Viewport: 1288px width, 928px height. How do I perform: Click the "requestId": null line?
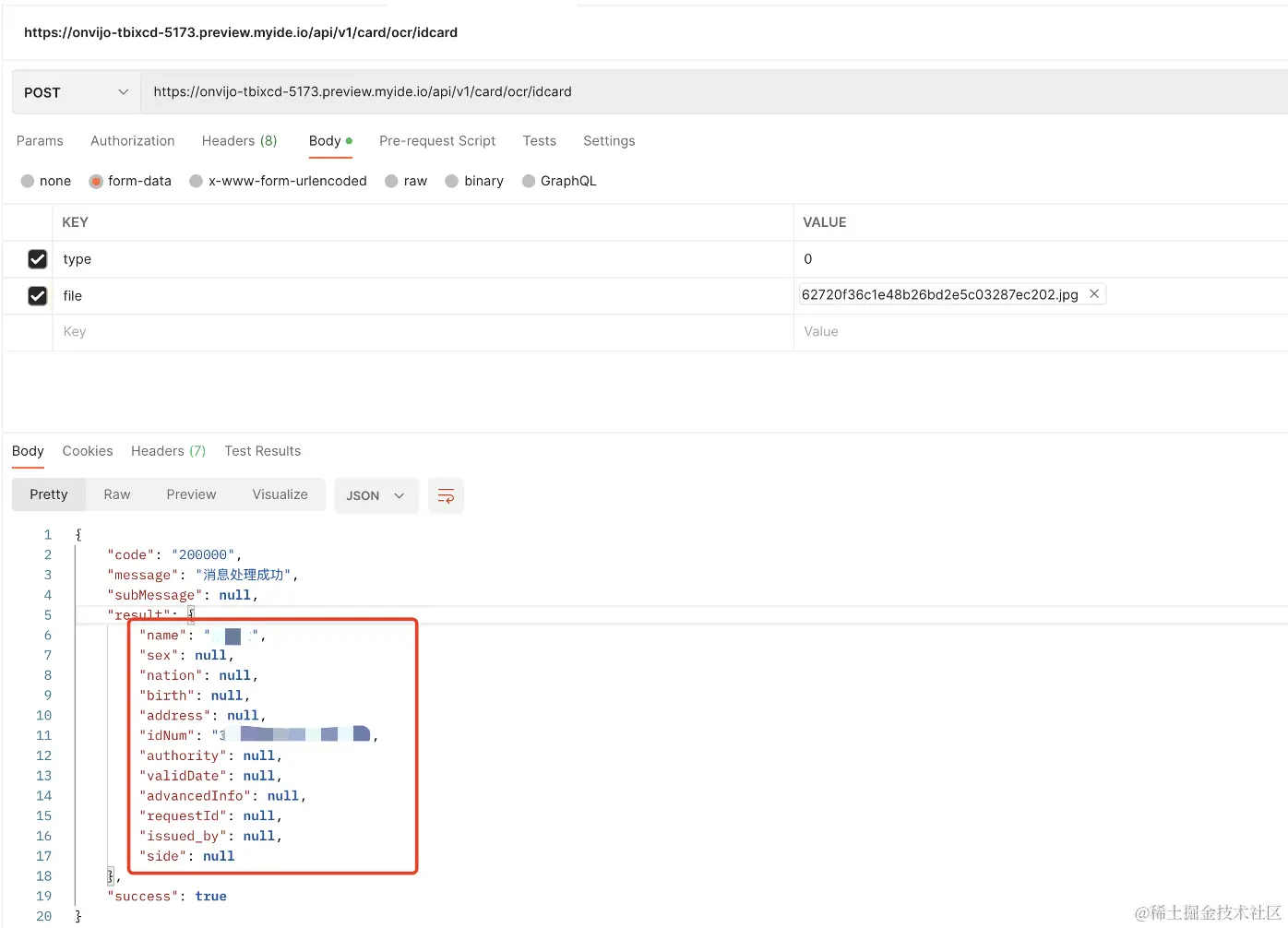[211, 817]
